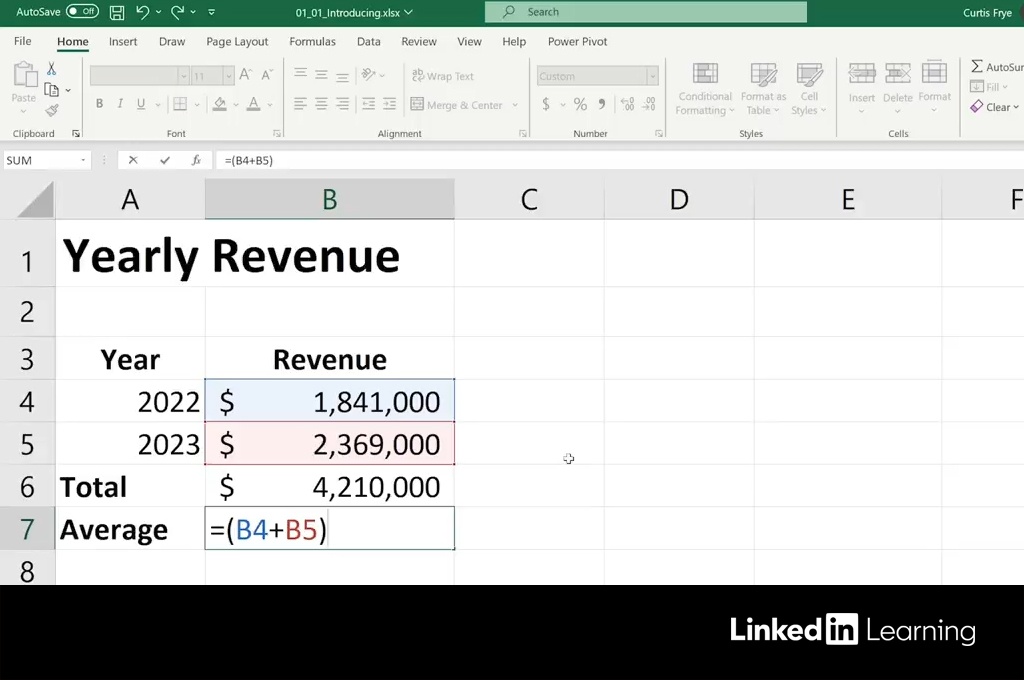
Task: Cancel the formula entry with the X icon
Action: [133, 160]
